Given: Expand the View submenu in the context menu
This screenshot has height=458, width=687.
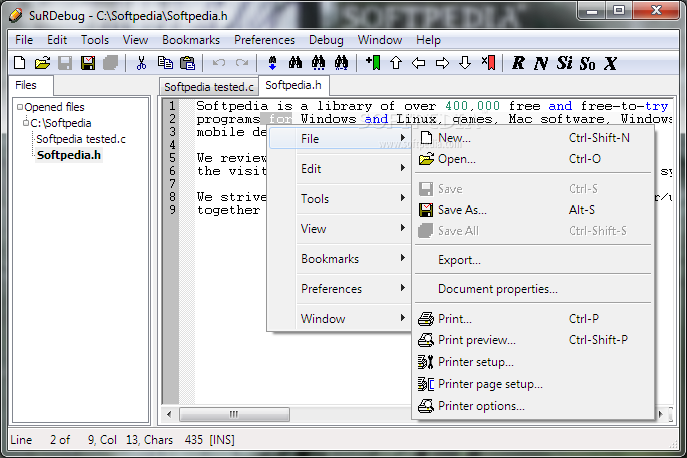Looking at the screenshot, I should [x=353, y=229].
